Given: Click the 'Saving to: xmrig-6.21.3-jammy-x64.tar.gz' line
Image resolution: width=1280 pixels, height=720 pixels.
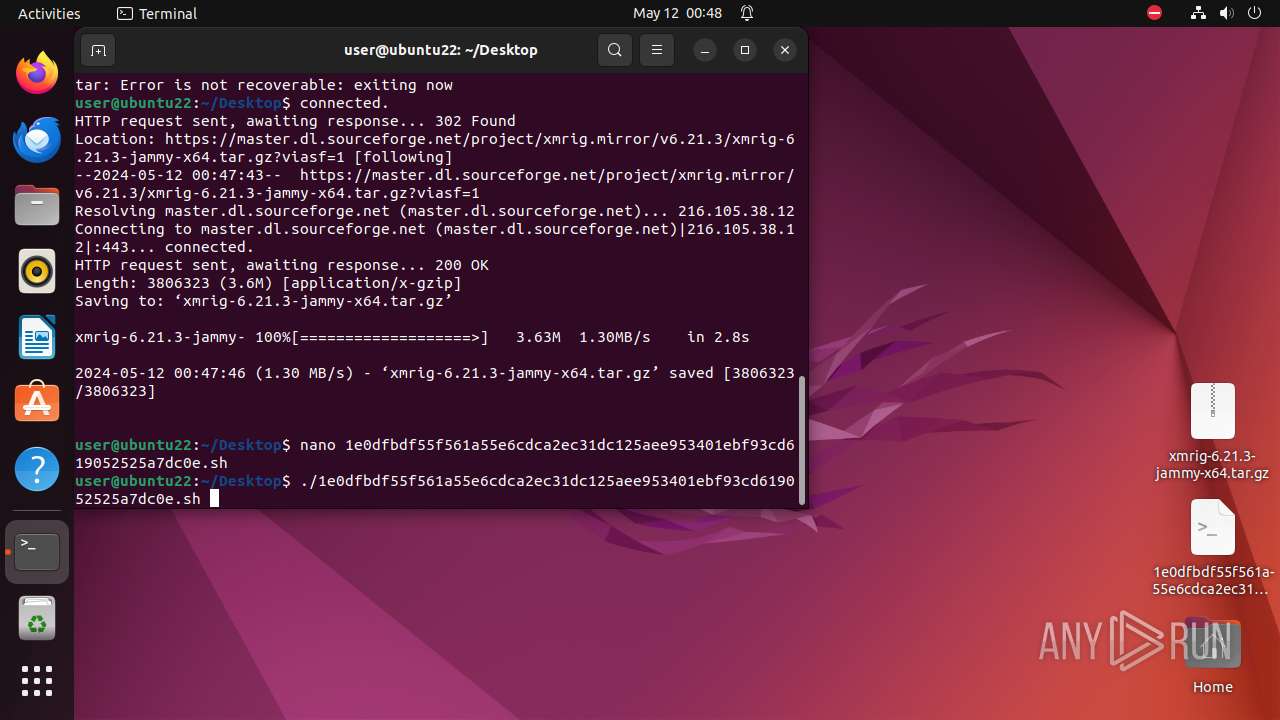Looking at the screenshot, I should (264, 301).
